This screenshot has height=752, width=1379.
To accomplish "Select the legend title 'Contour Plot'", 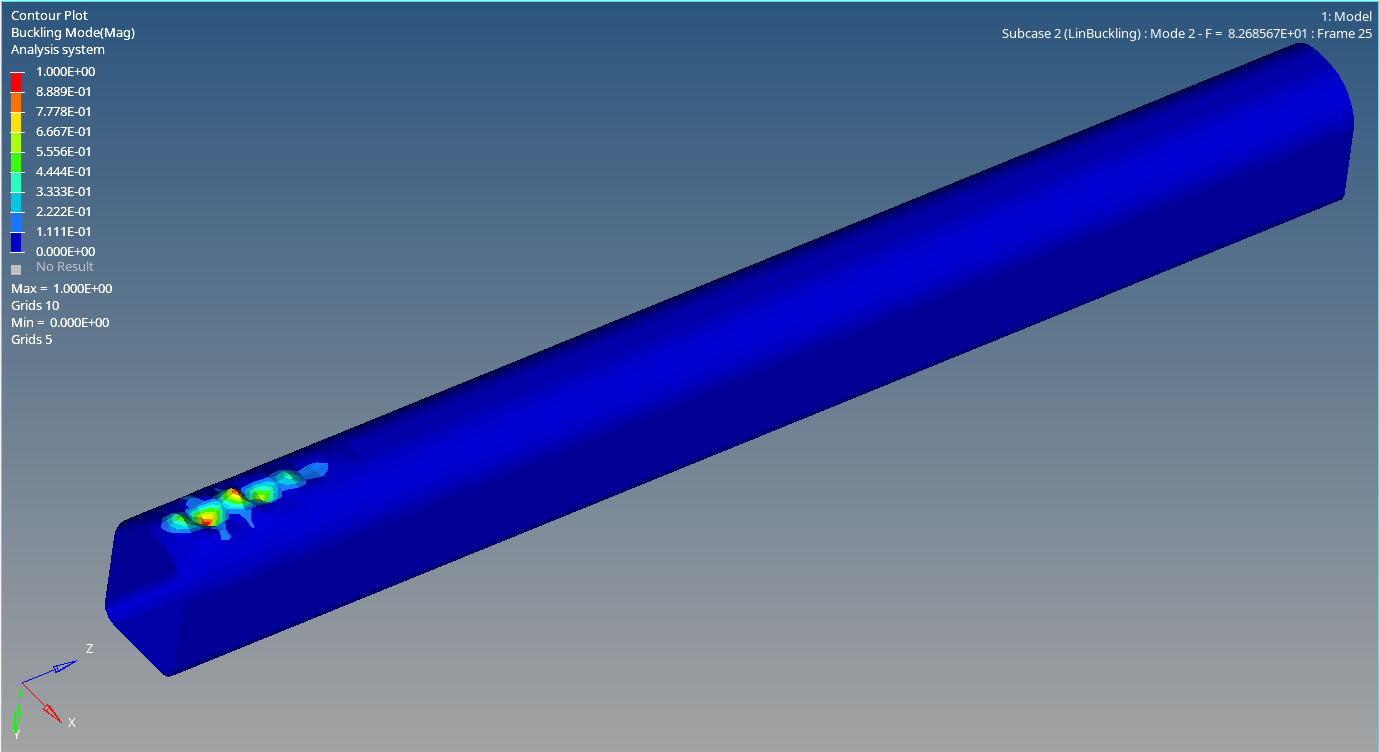I will coord(49,16).
